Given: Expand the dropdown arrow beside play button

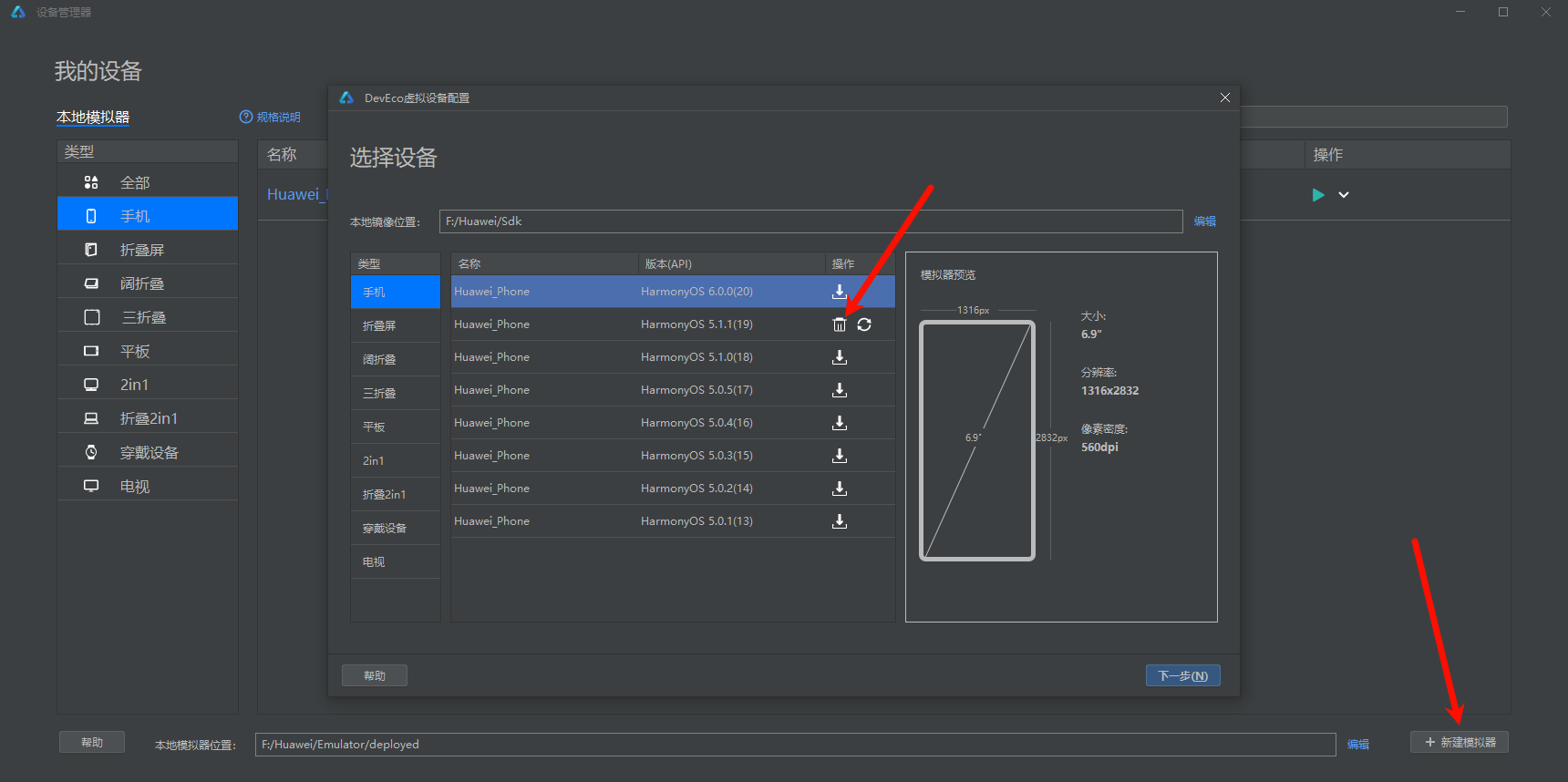Looking at the screenshot, I should (x=1344, y=195).
